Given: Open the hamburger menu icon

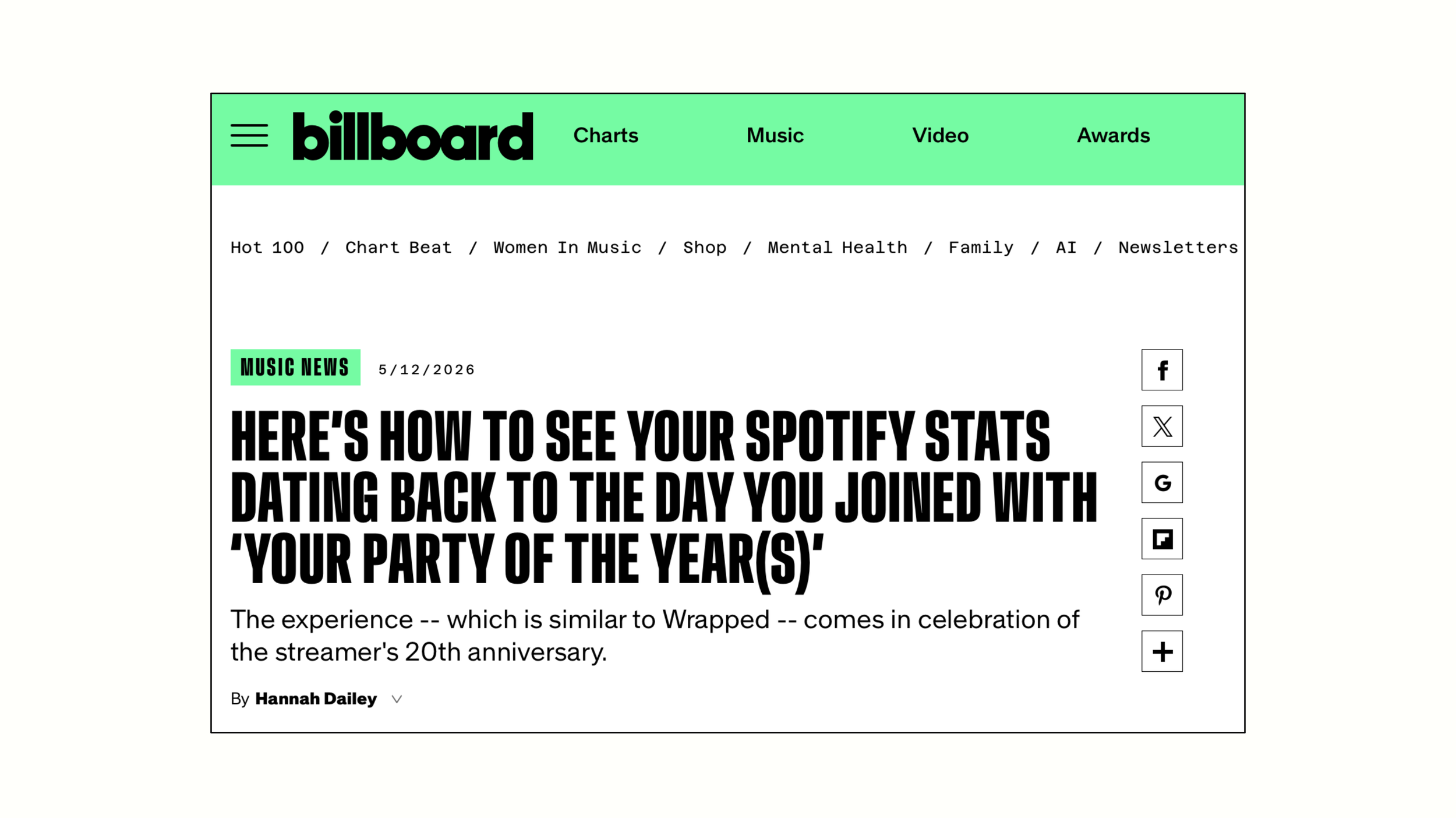Looking at the screenshot, I should pyautogui.click(x=249, y=136).
